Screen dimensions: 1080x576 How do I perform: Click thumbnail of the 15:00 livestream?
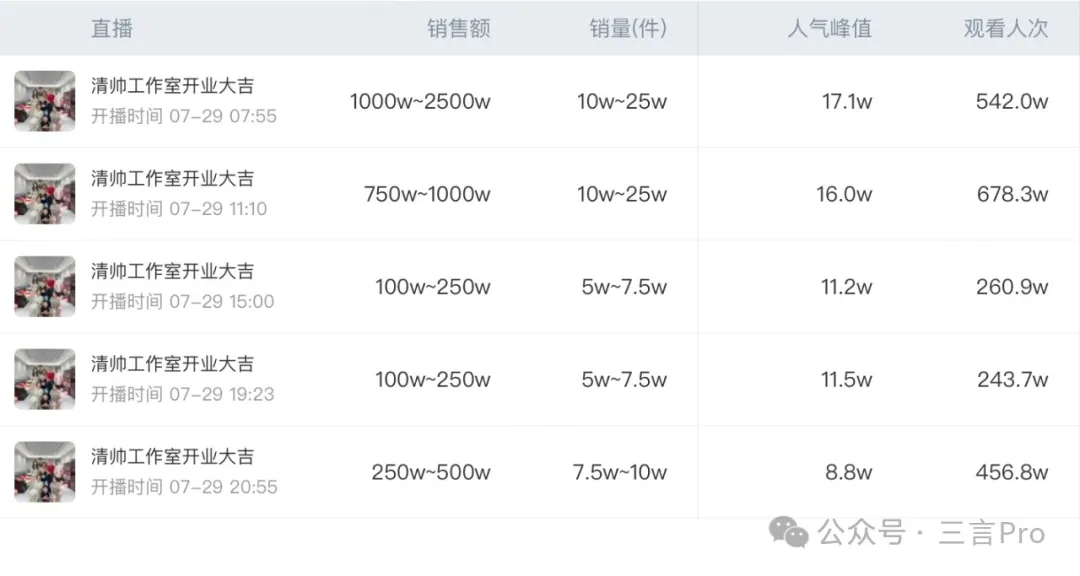click(x=44, y=287)
